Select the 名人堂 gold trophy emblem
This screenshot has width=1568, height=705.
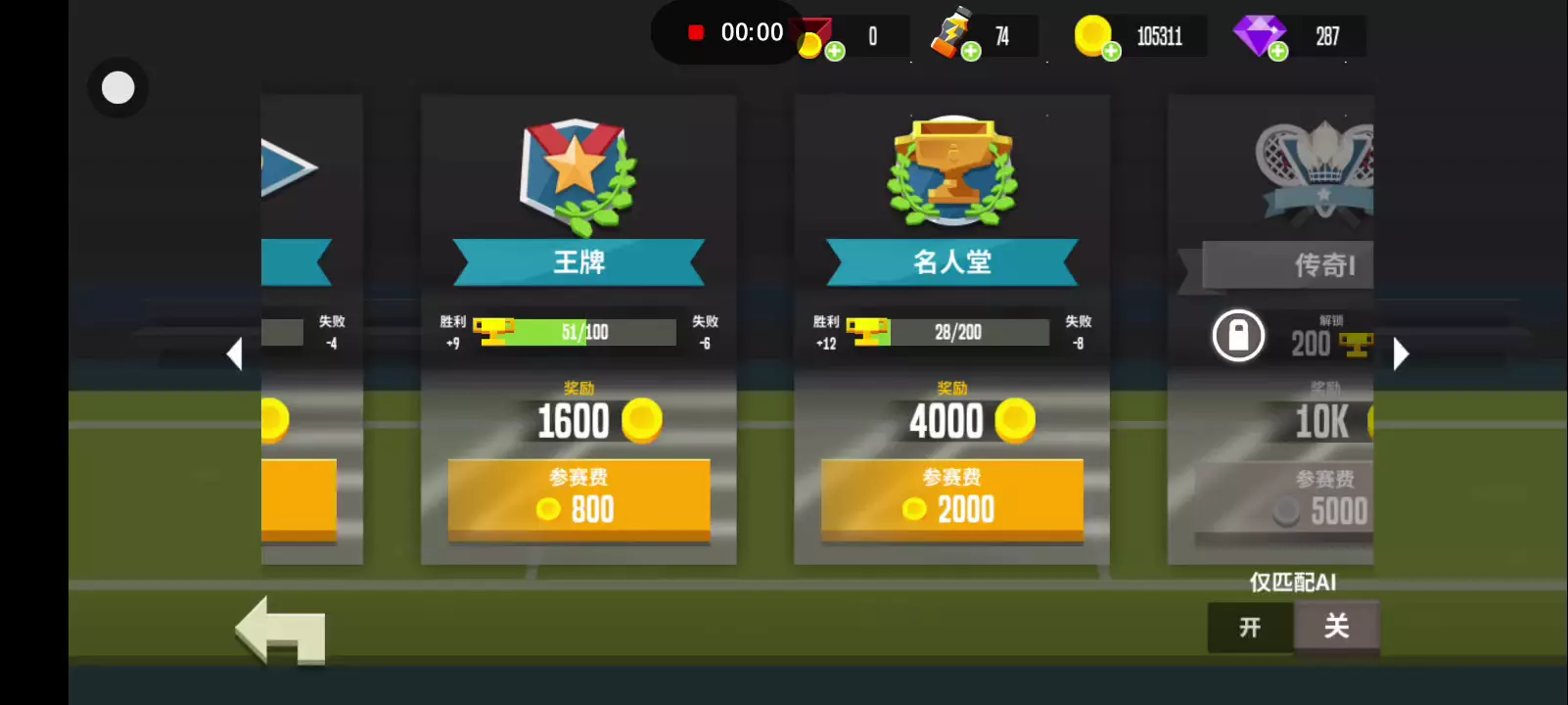[x=952, y=172]
